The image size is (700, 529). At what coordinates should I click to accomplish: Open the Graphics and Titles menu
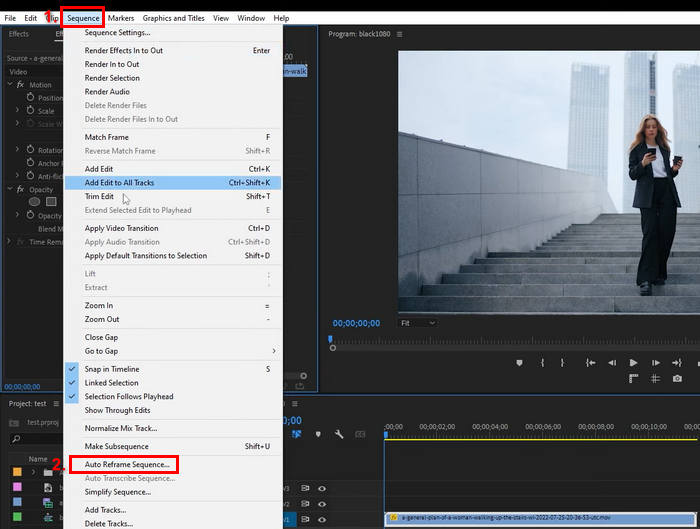tap(174, 18)
